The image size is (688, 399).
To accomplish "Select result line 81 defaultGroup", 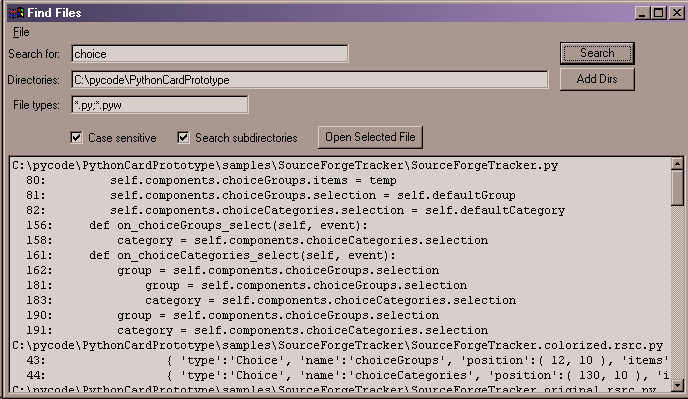I will pos(271,195).
